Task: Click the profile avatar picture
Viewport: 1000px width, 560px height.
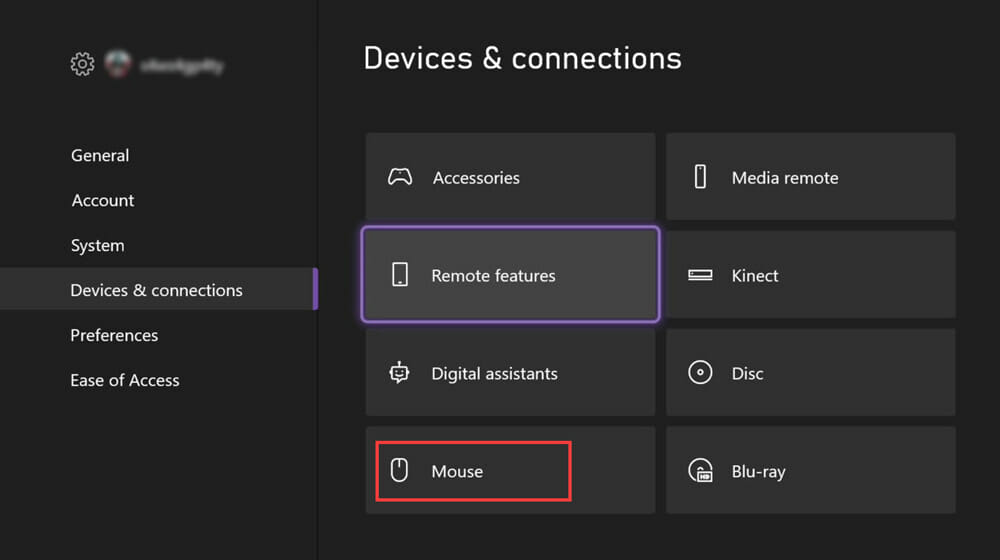Action: (x=118, y=65)
